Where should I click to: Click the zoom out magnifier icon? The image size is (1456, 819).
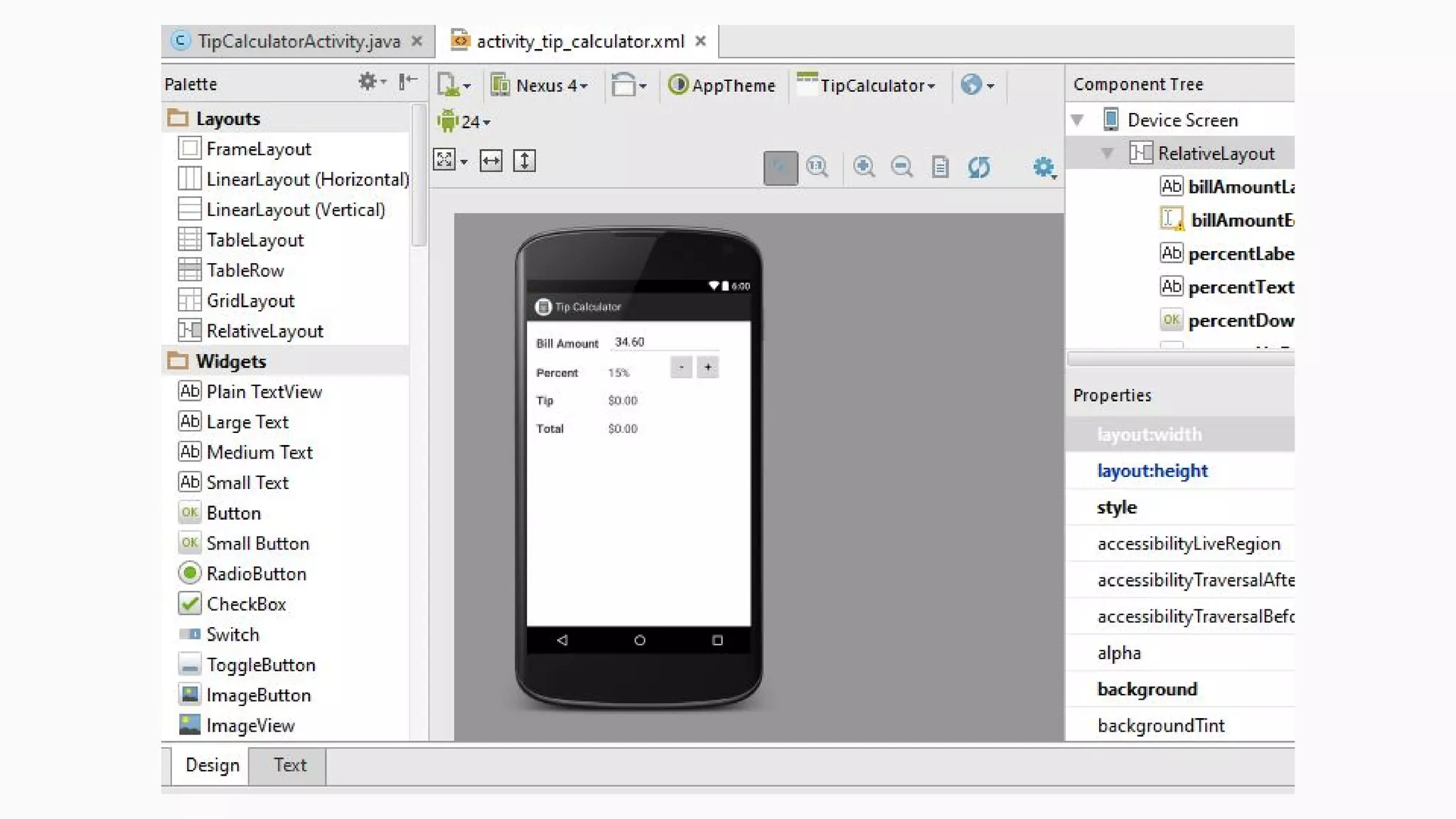click(901, 167)
